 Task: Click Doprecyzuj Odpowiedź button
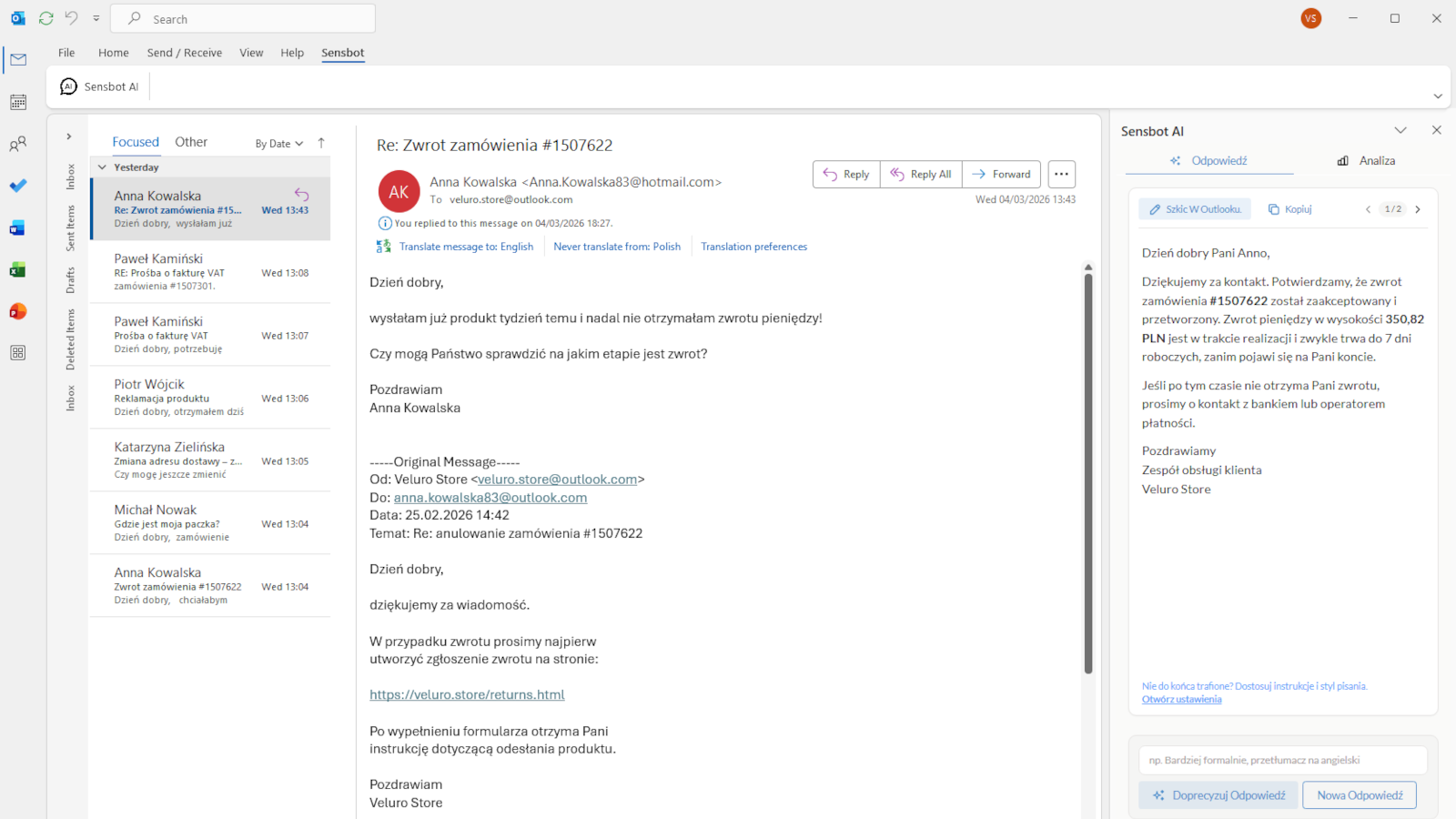point(1218,795)
